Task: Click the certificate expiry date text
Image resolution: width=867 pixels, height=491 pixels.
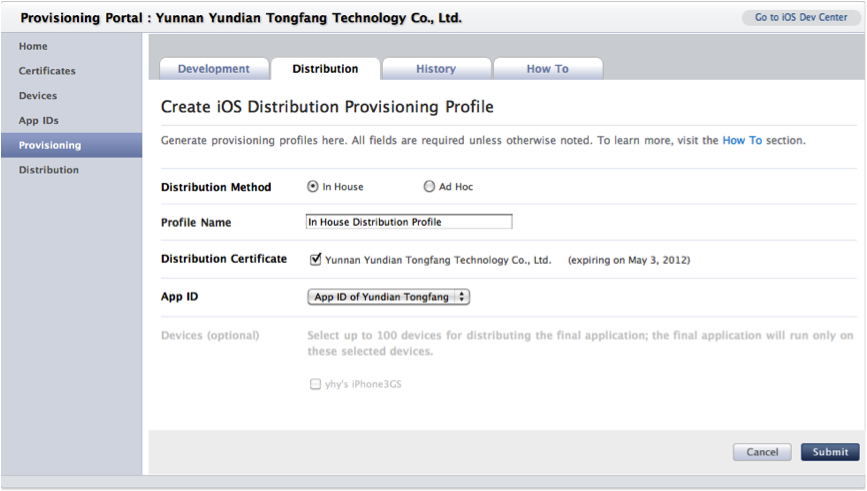Action: [x=629, y=260]
